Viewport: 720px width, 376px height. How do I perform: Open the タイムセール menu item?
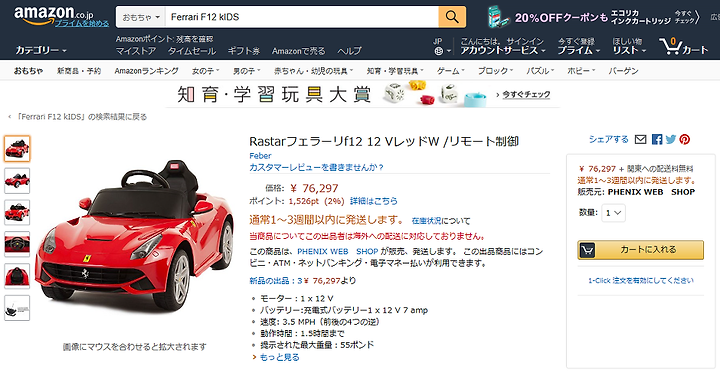tap(192, 51)
